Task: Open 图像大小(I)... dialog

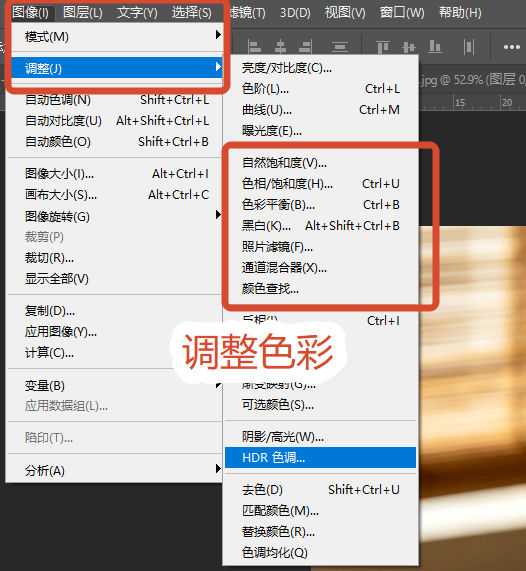Action: (115, 174)
